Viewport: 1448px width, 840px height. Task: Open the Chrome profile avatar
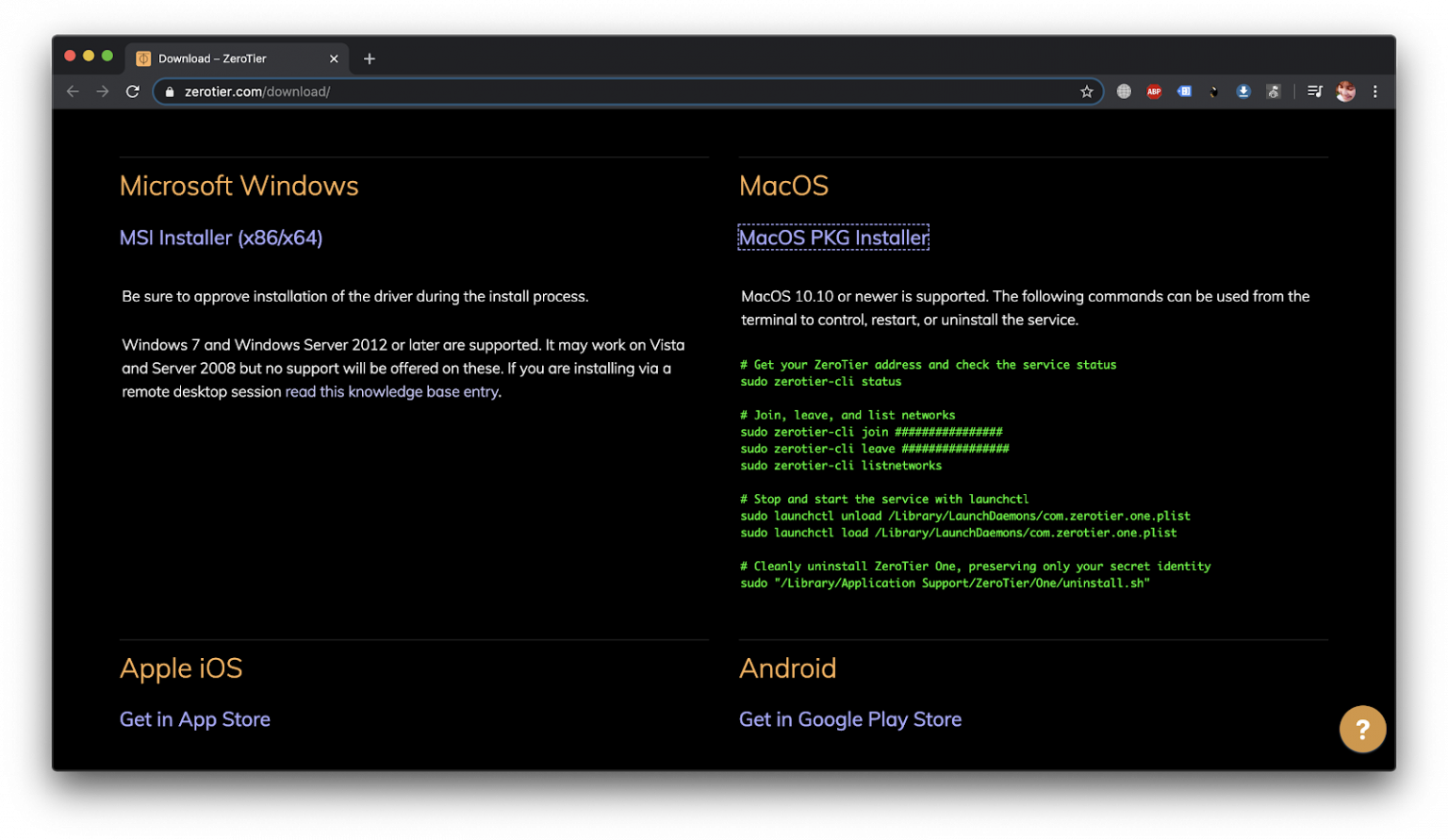[x=1345, y=91]
